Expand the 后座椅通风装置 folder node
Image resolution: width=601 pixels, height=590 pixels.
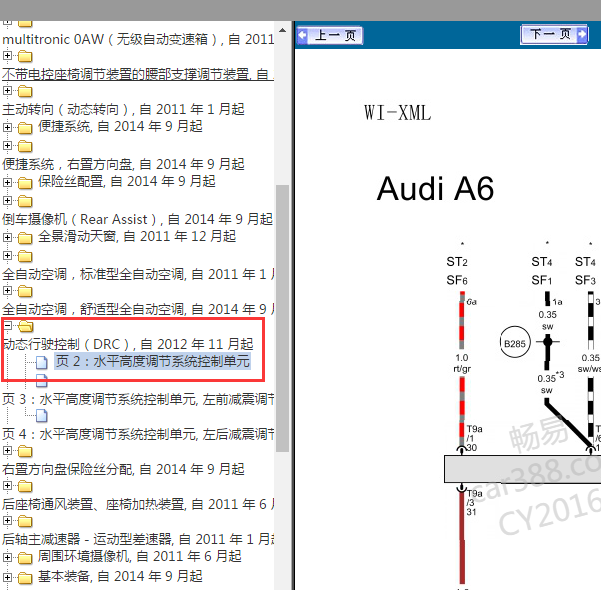[x=7, y=486]
